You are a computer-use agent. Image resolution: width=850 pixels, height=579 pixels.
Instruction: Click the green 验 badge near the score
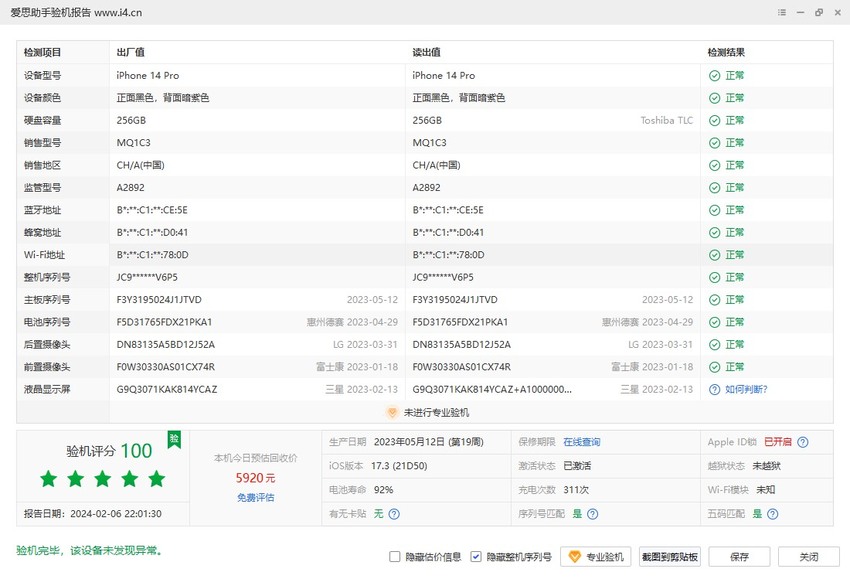tap(174, 439)
